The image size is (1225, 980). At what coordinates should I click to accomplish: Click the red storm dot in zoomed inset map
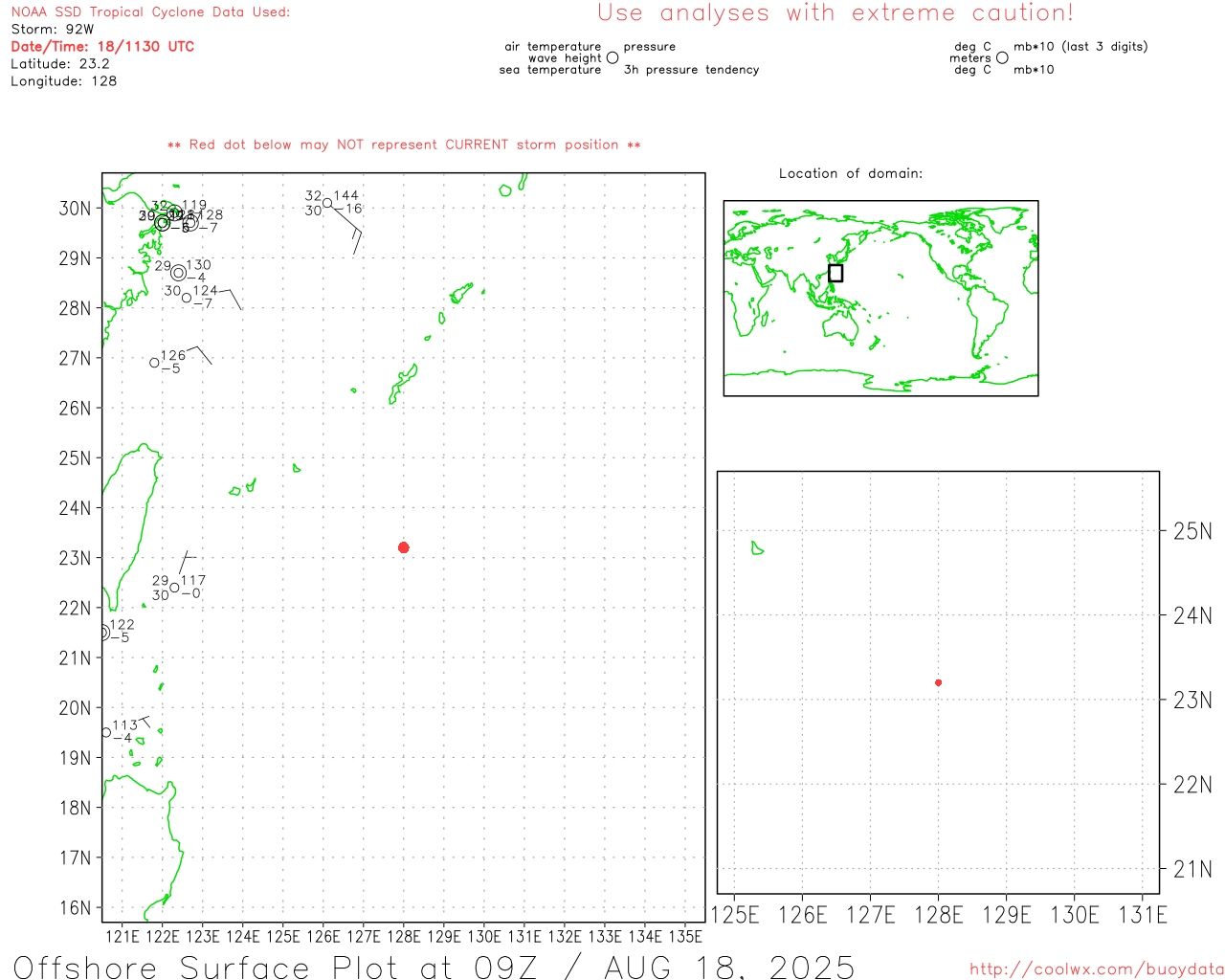pyautogui.click(x=938, y=682)
